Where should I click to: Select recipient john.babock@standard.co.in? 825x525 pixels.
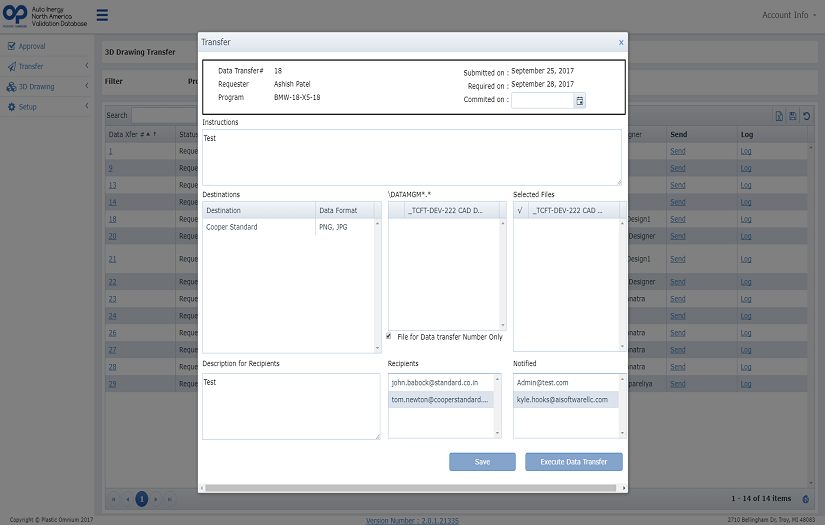point(441,382)
